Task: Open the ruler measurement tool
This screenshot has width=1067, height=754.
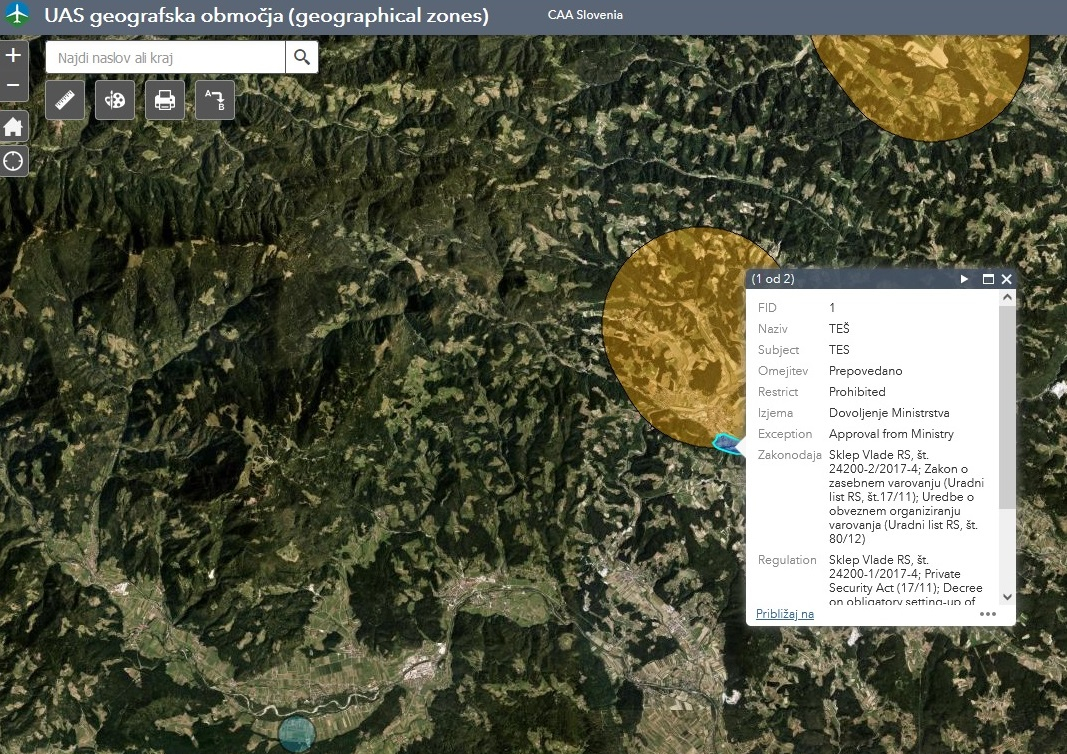Action: coord(65,100)
